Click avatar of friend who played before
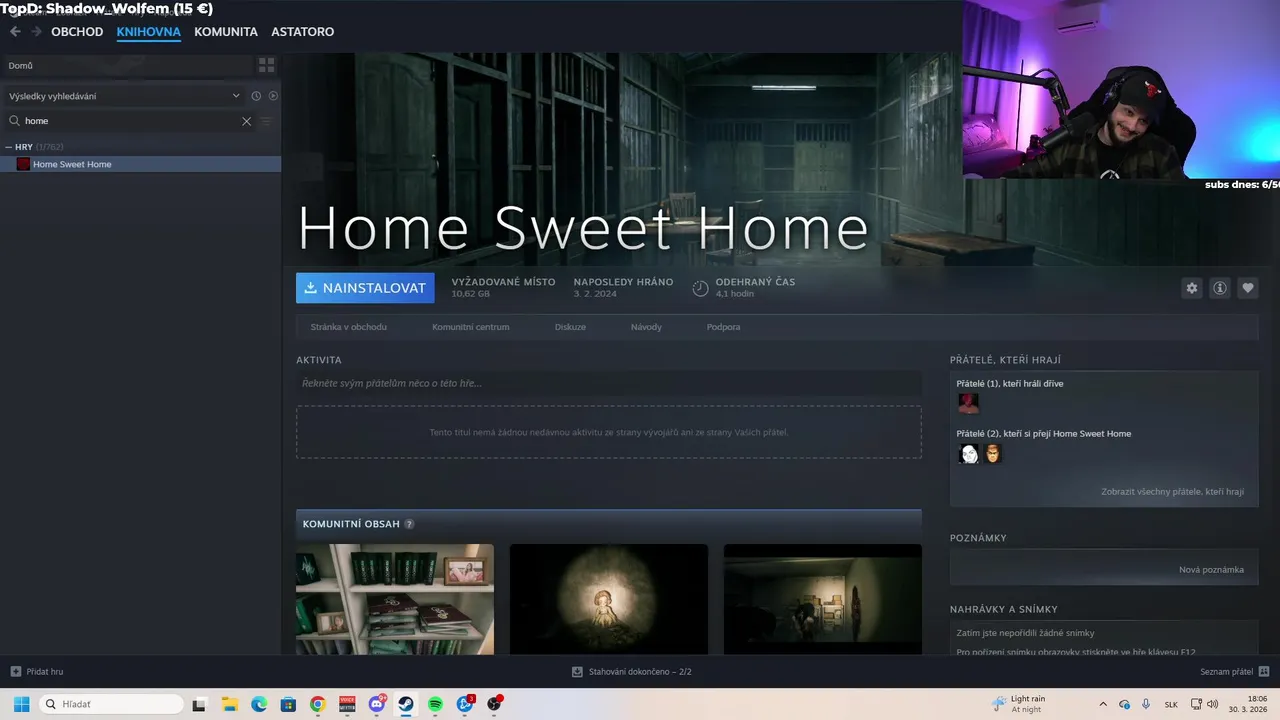This screenshot has width=1280, height=720. tap(968, 403)
